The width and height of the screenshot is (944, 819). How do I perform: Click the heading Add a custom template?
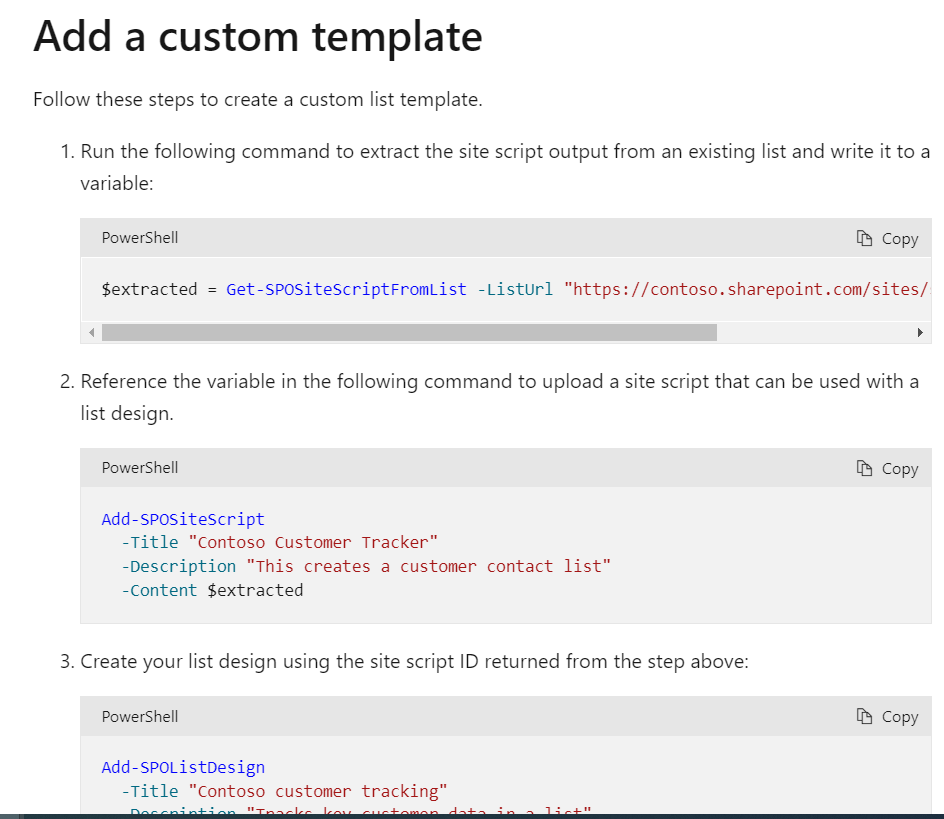tap(257, 37)
